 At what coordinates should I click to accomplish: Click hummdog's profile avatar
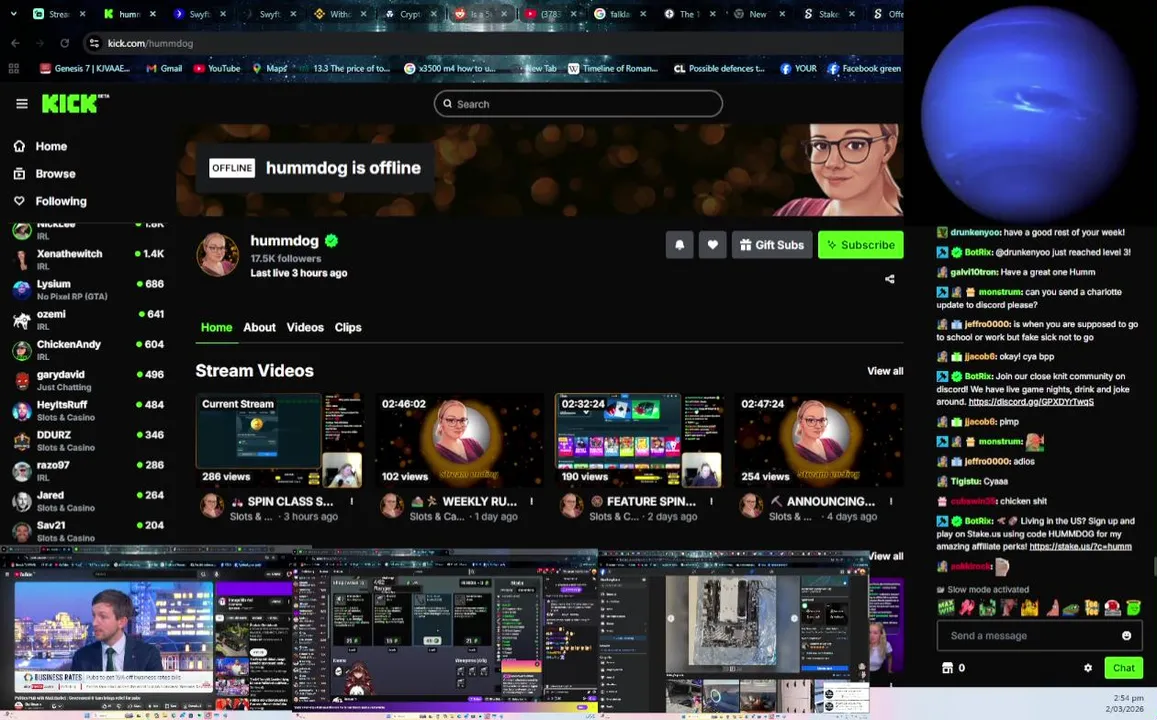tap(217, 254)
